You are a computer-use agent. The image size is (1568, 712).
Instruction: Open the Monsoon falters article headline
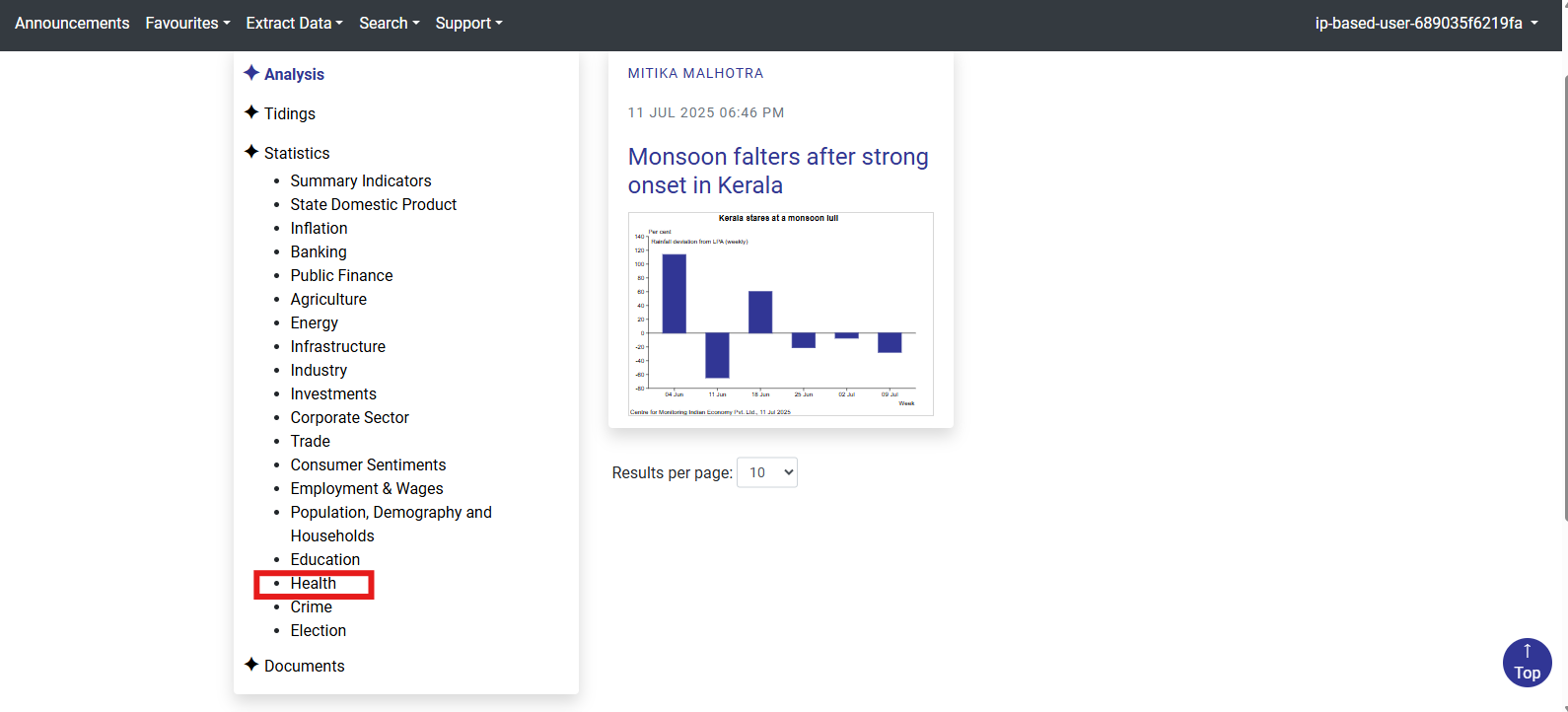778,171
